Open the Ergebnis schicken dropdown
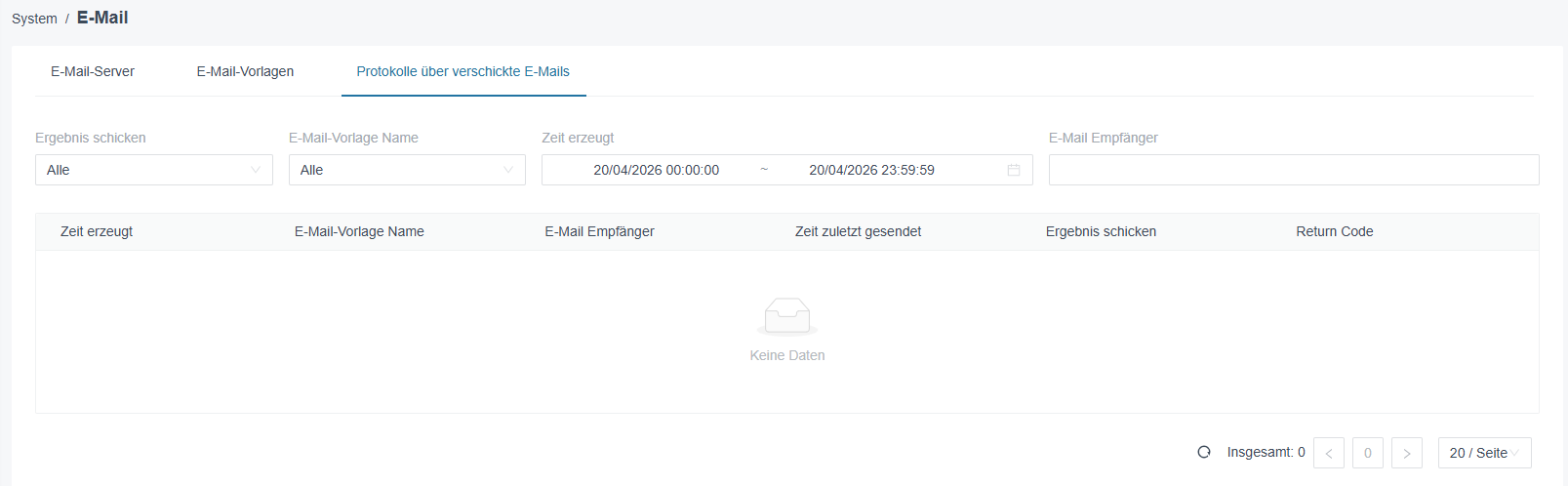1568x486 pixels. coord(154,170)
